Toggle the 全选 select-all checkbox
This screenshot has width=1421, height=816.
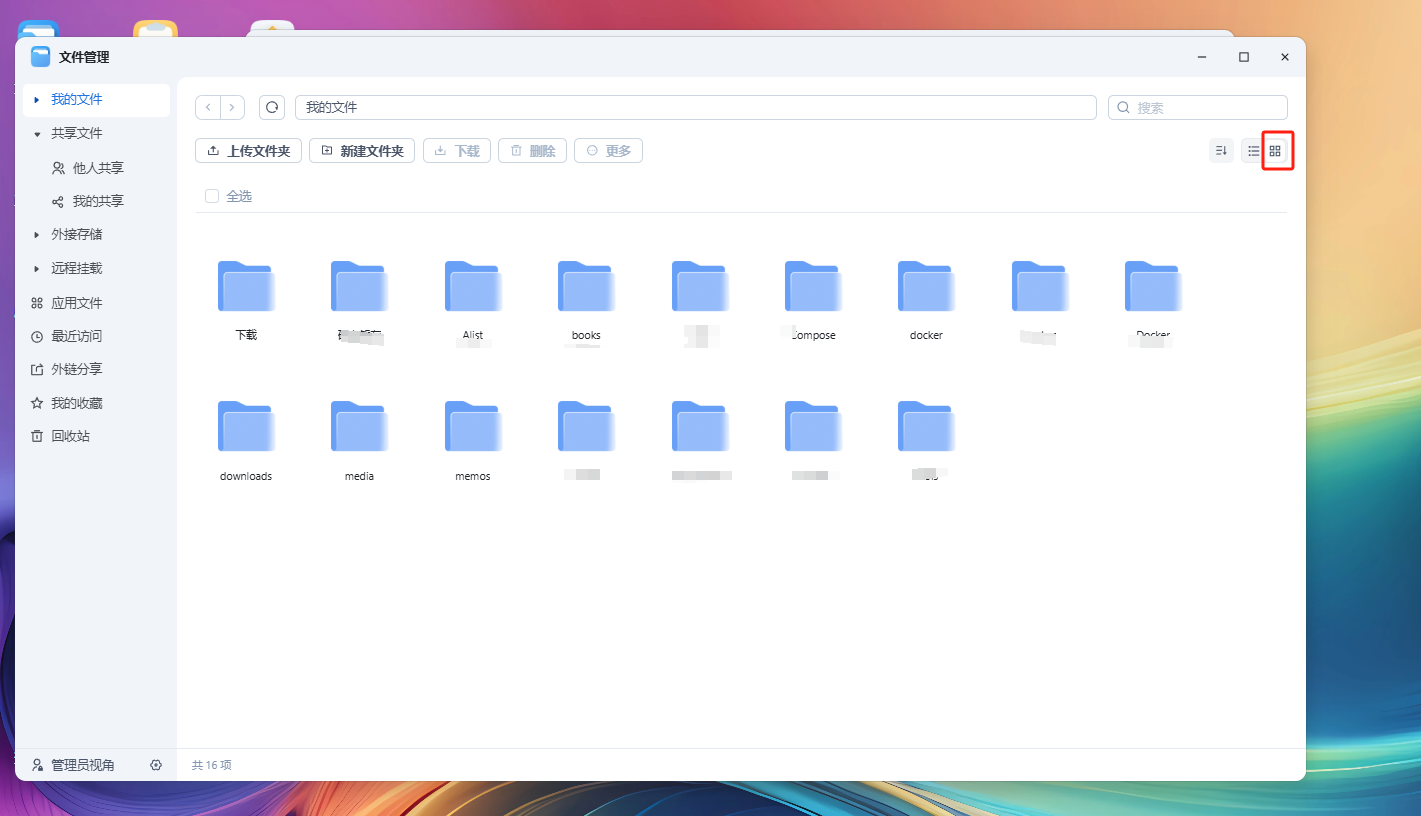[x=212, y=196]
